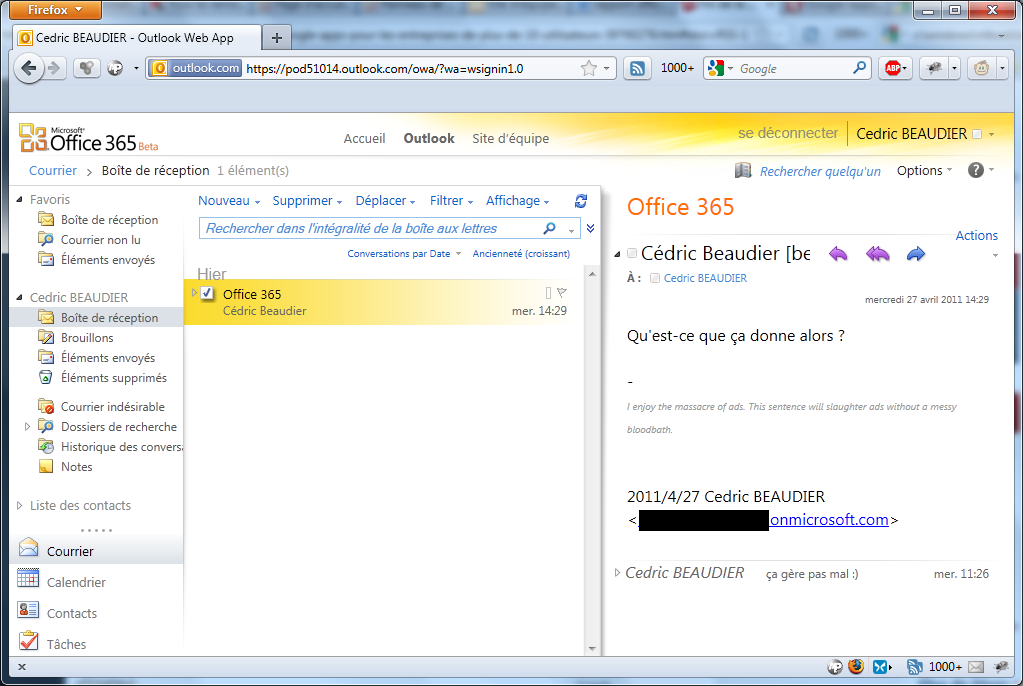The width and height of the screenshot is (1023, 686).
Task: Open Brouillons folder
Action: (87, 337)
